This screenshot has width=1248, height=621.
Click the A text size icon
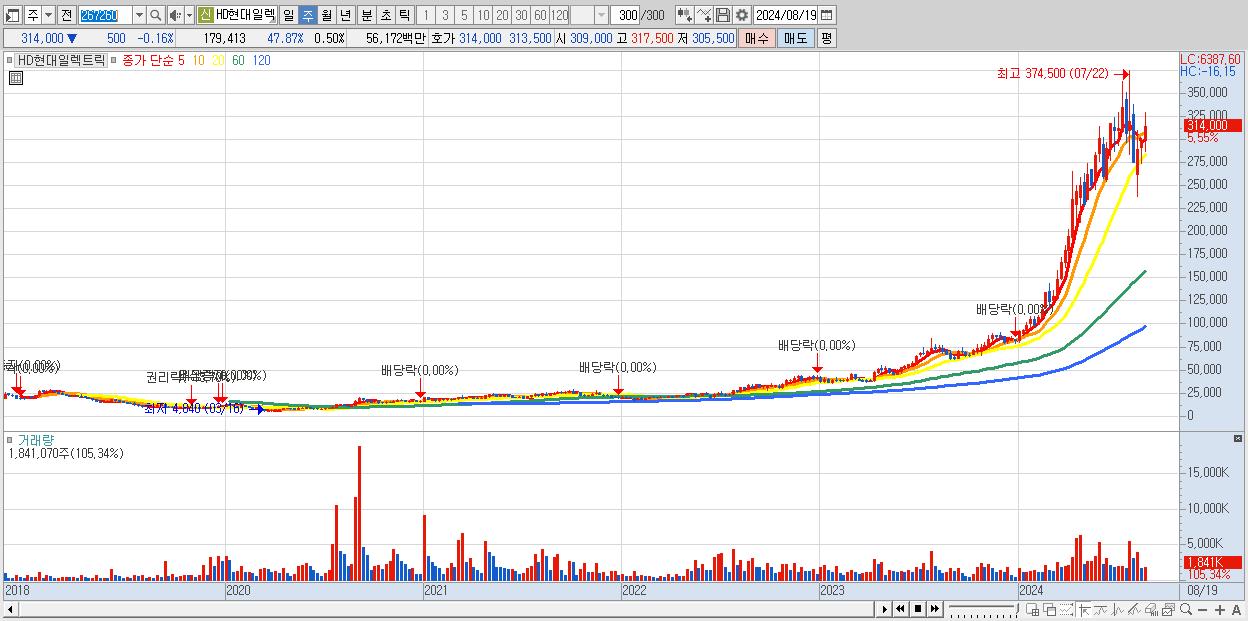pos(1236,609)
